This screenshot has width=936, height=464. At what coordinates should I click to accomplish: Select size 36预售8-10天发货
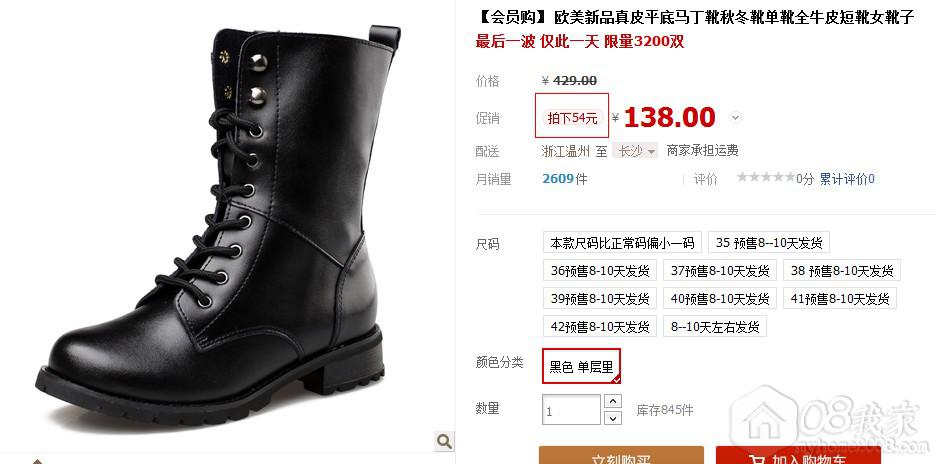pos(600,271)
